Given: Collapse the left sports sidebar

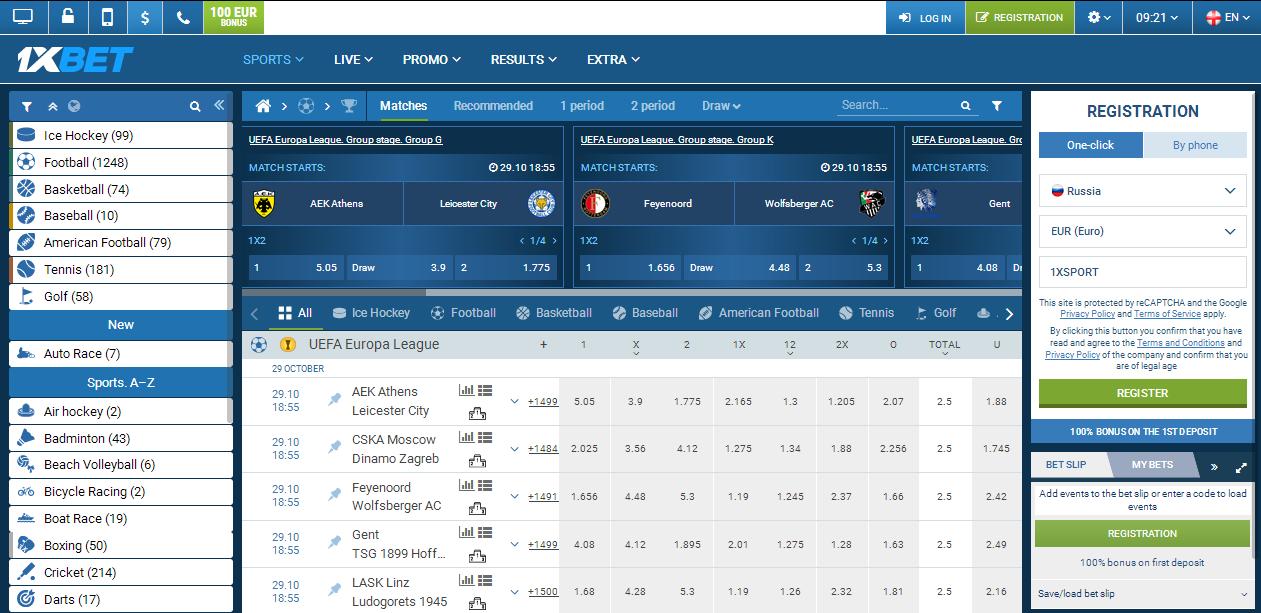Looking at the screenshot, I should coord(220,106).
